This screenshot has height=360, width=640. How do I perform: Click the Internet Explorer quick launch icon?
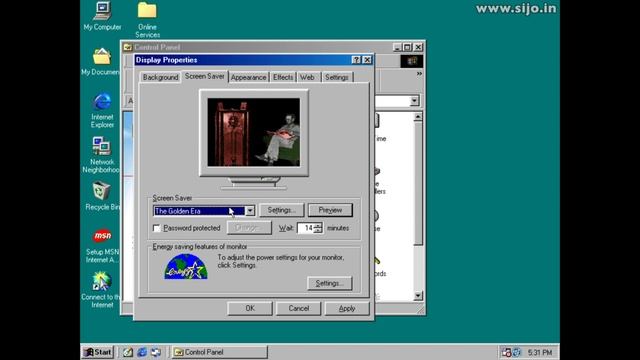pyautogui.click(x=142, y=352)
